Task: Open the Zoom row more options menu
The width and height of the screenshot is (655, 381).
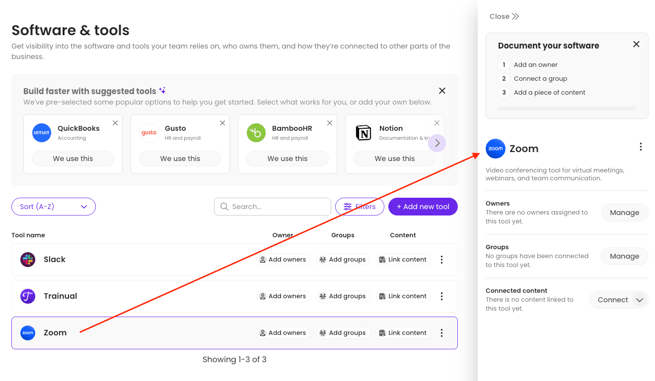Action: [442, 333]
